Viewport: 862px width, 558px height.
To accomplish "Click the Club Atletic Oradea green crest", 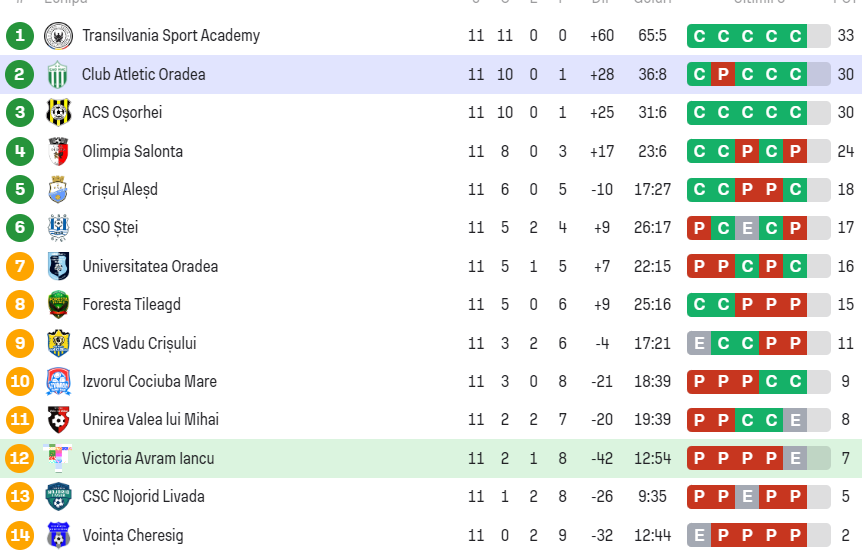I will click(x=59, y=75).
